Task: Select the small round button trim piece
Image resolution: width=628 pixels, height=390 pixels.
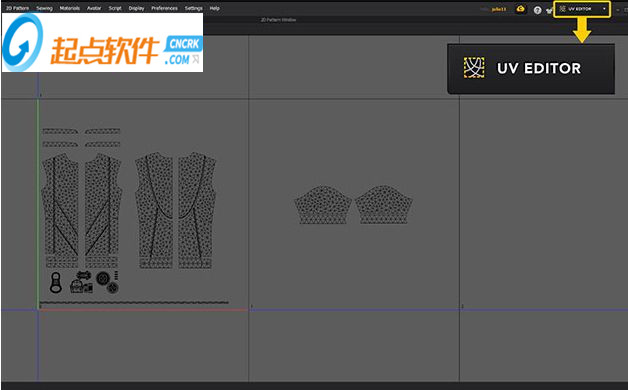Action: pyautogui.click(x=113, y=287)
